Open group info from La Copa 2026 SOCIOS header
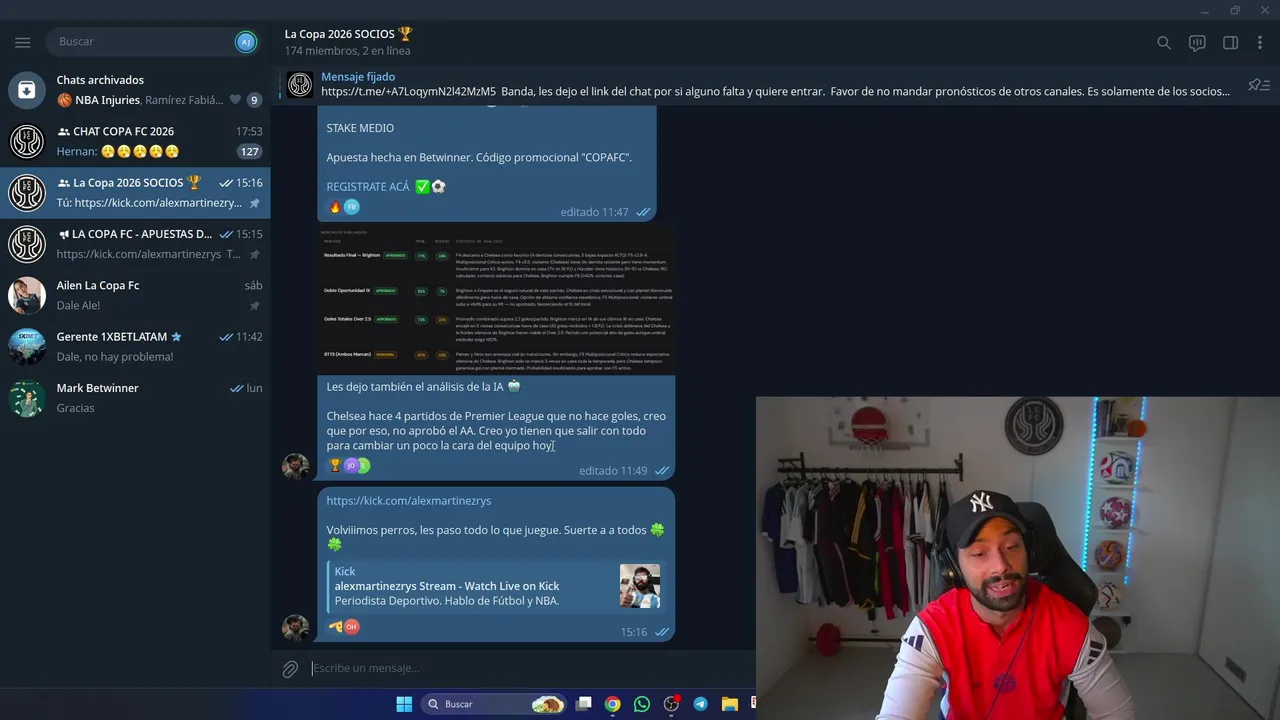 click(349, 42)
